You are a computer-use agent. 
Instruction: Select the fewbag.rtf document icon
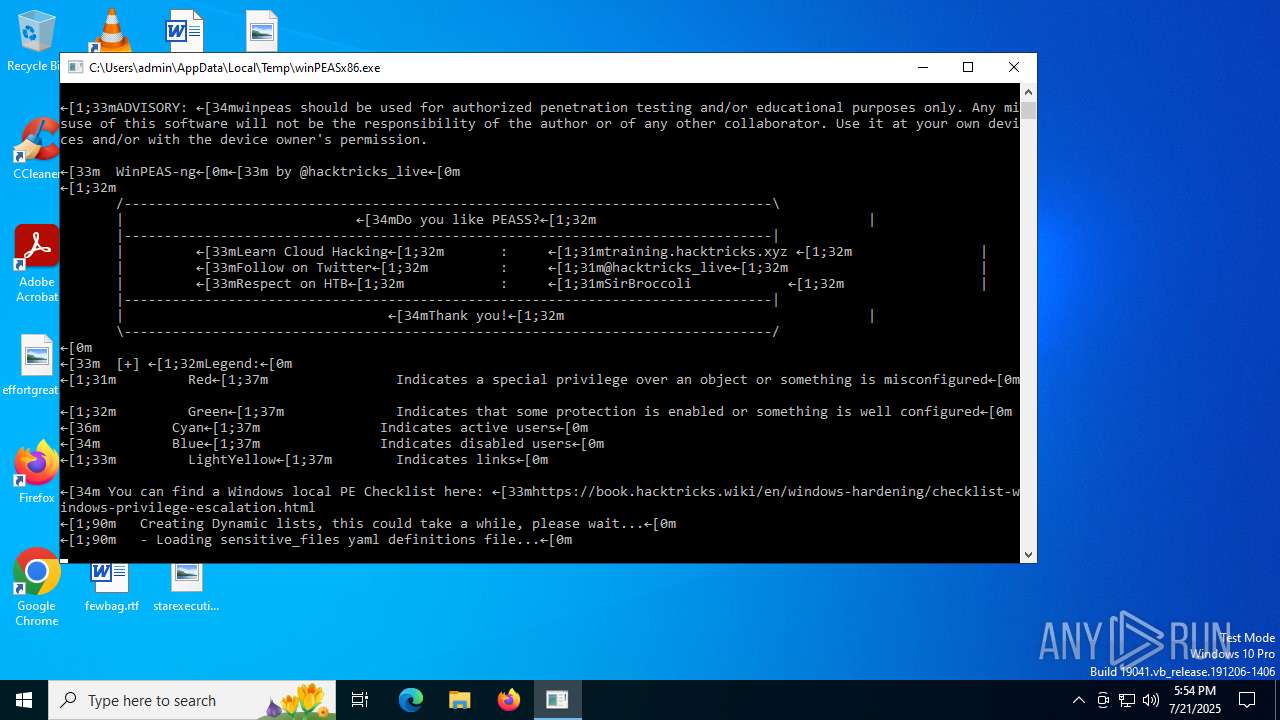[112, 588]
